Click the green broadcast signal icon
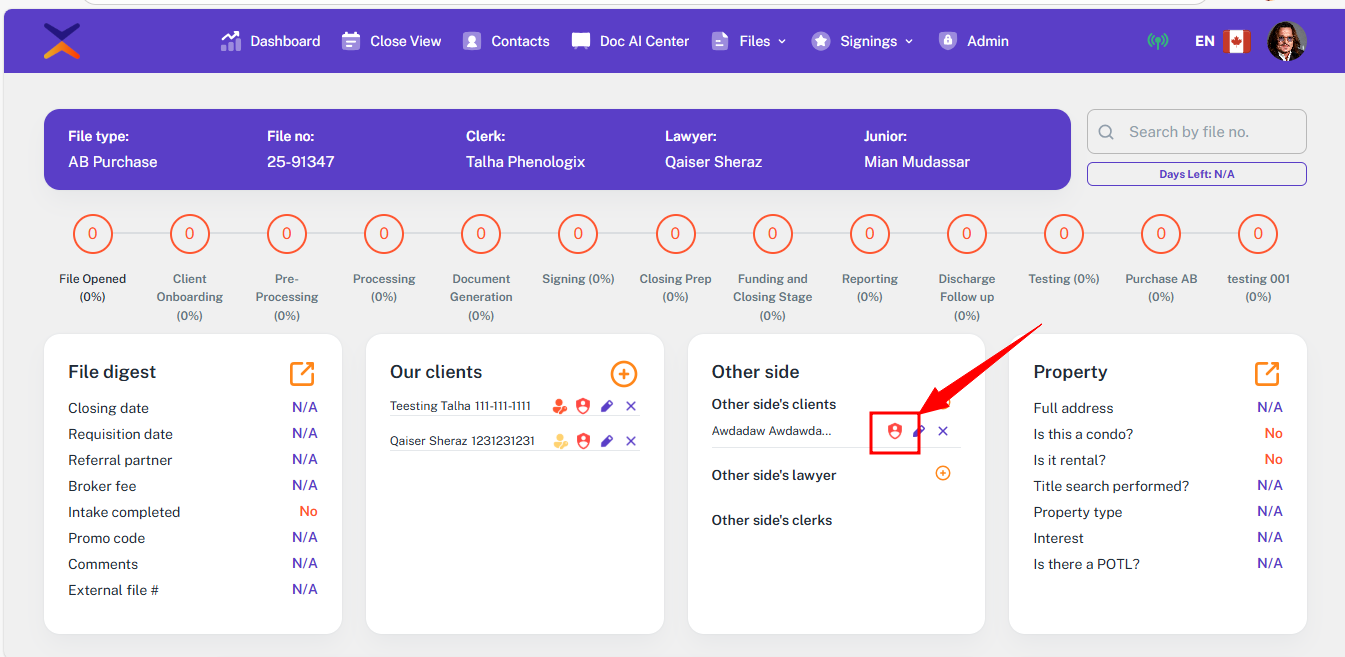Image resolution: width=1345 pixels, height=657 pixels. point(1158,41)
